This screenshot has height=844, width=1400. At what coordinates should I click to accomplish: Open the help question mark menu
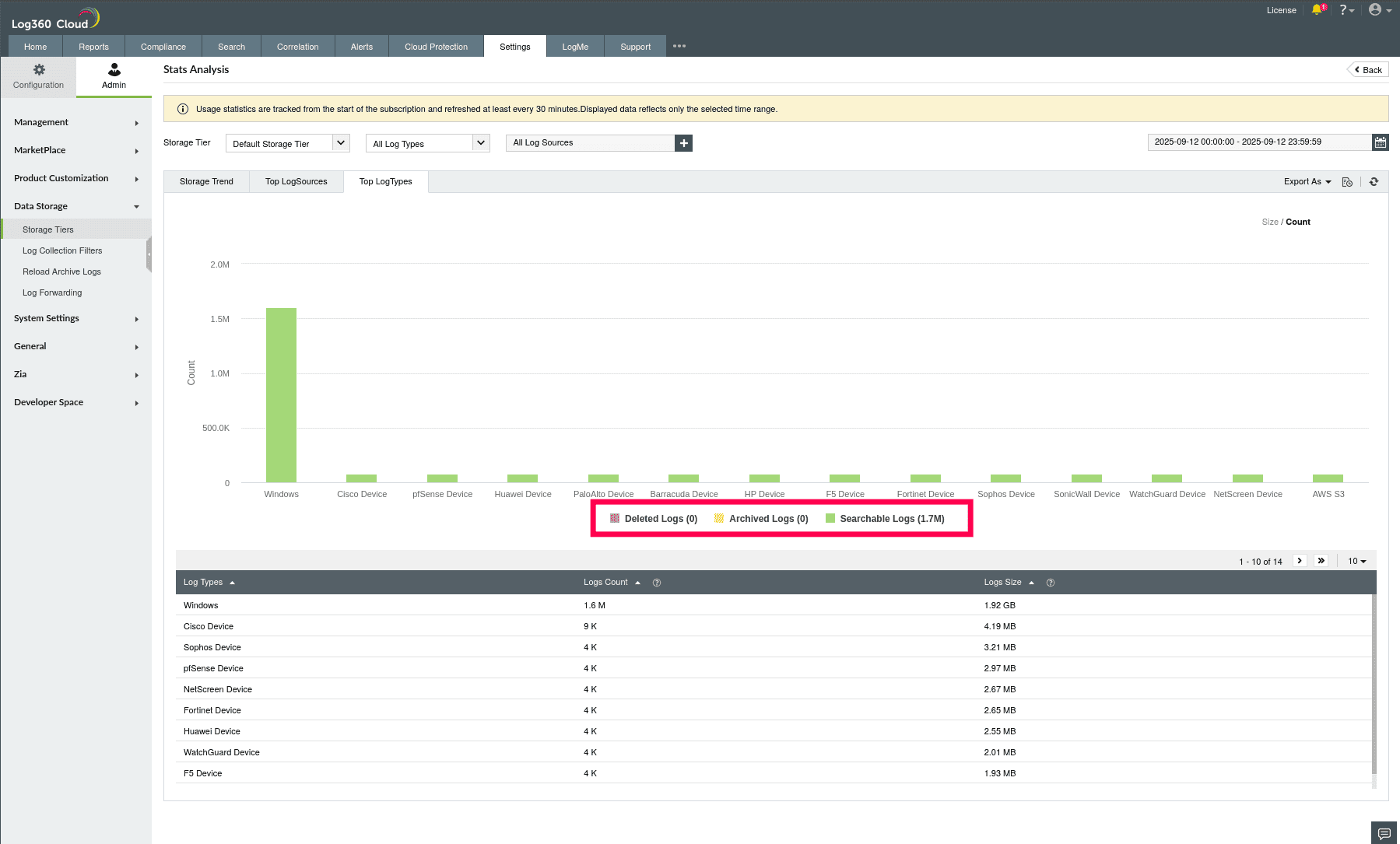[x=1346, y=10]
